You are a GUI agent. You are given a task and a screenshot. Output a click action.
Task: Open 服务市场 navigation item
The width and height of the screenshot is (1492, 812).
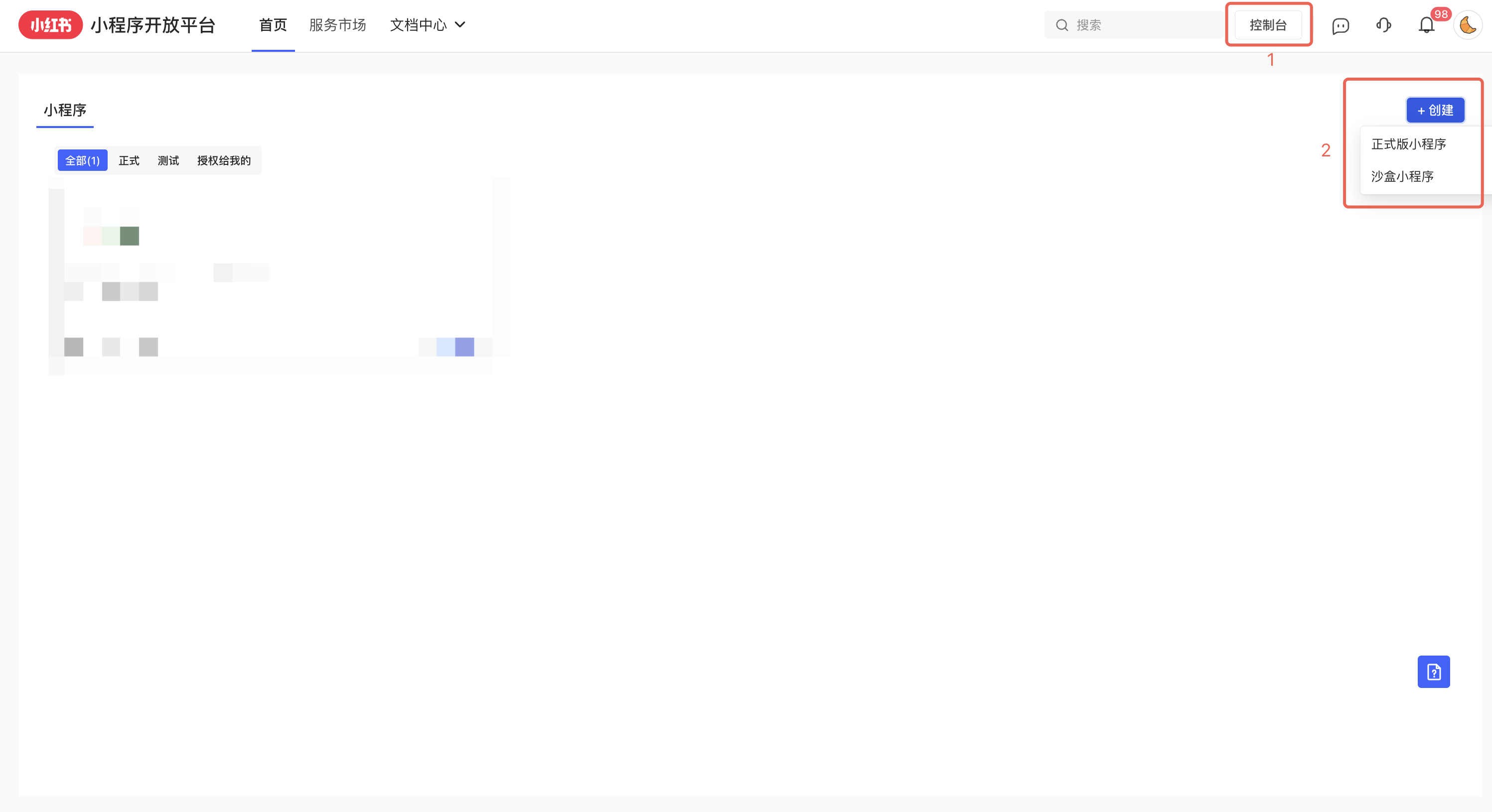coord(337,25)
